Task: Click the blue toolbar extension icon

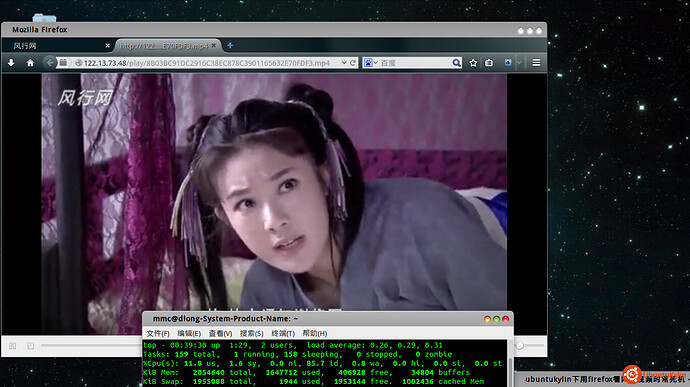Action: pyautogui.click(x=508, y=63)
